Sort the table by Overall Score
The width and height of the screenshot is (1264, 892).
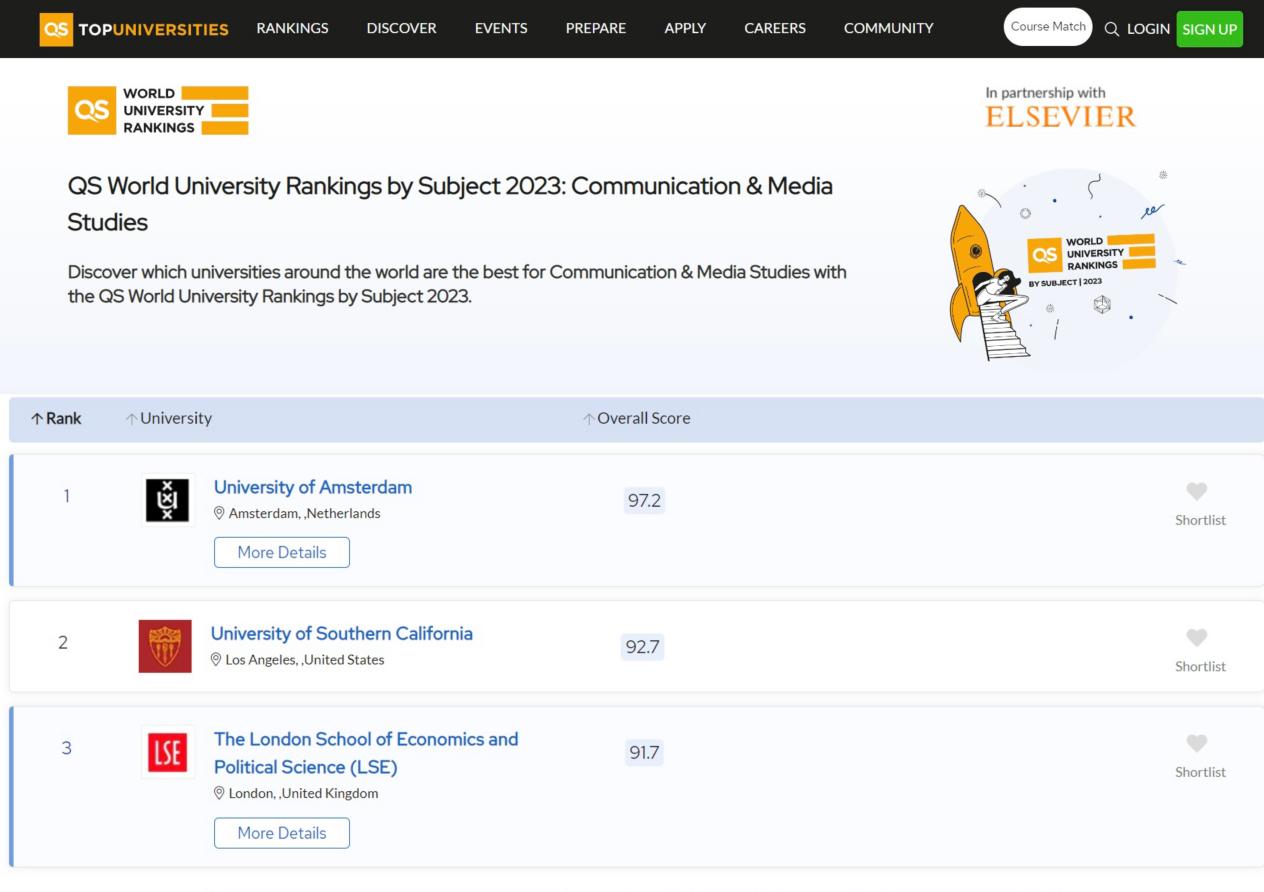coord(636,418)
